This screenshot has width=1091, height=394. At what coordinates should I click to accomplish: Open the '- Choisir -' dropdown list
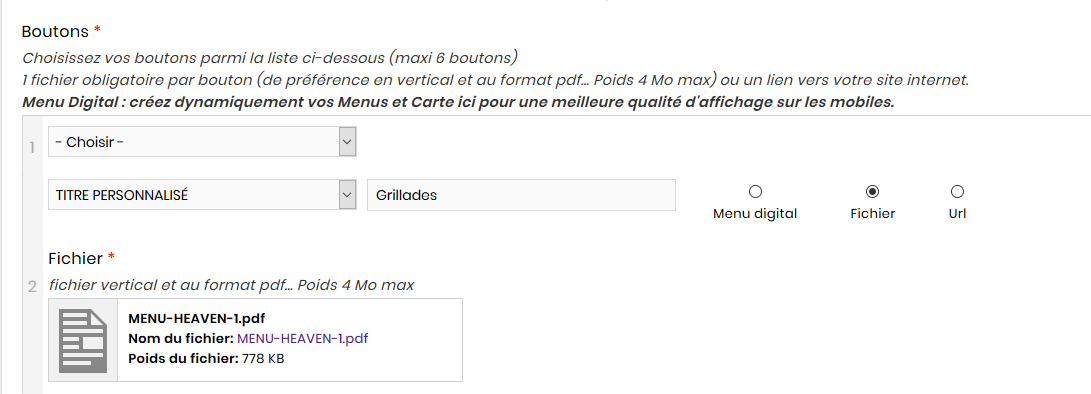tap(202, 142)
